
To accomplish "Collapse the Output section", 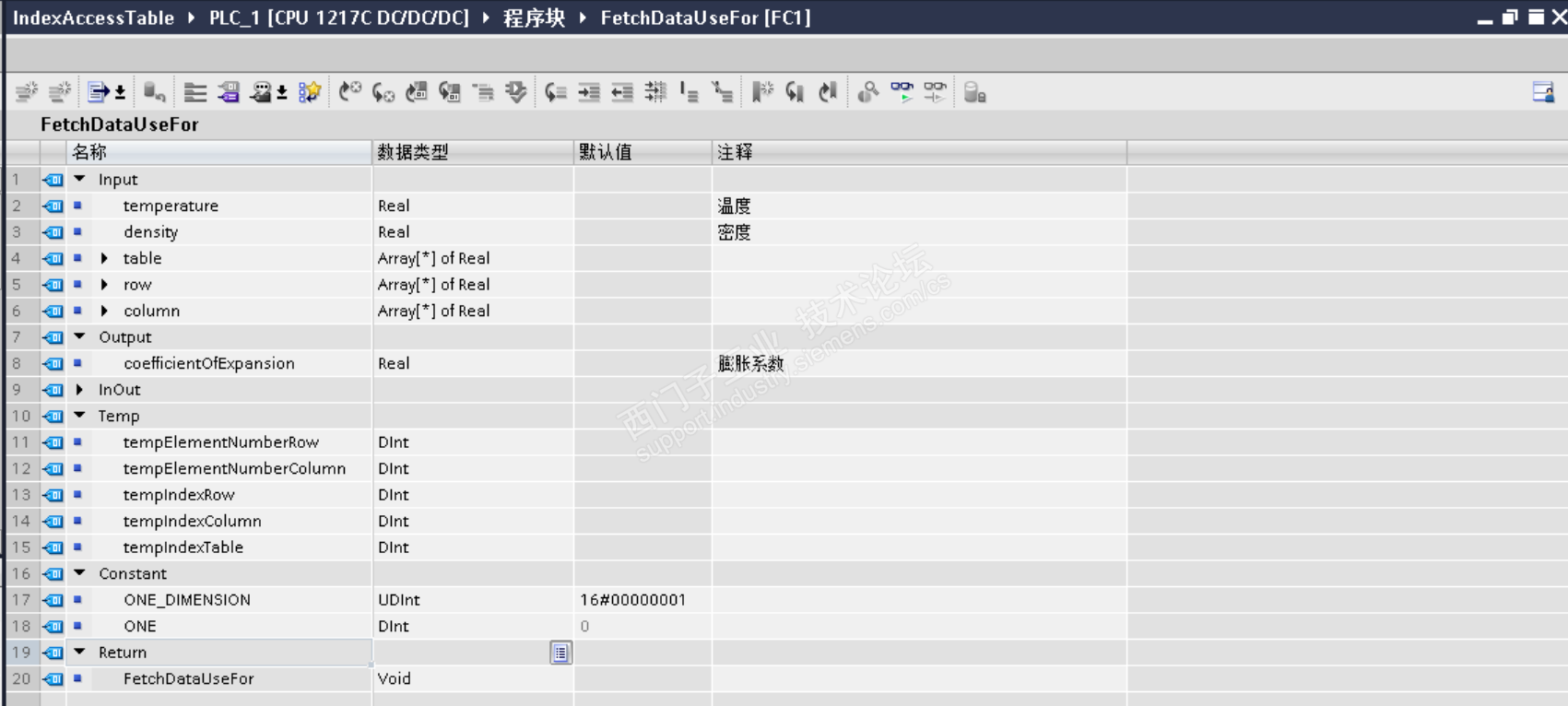I will click(x=80, y=337).
